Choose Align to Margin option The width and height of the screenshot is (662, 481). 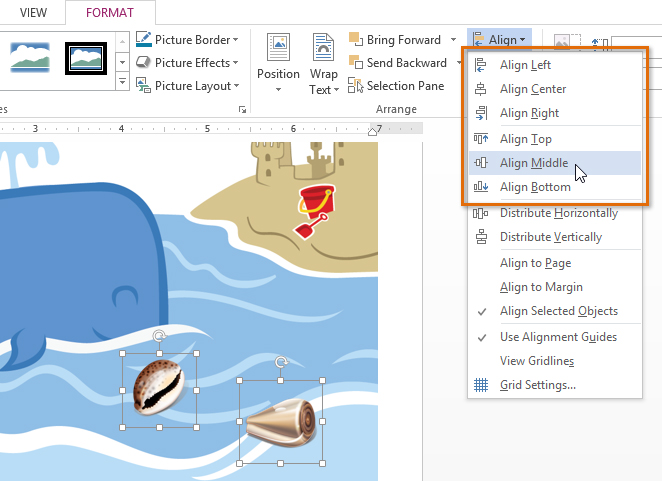click(x=555, y=287)
